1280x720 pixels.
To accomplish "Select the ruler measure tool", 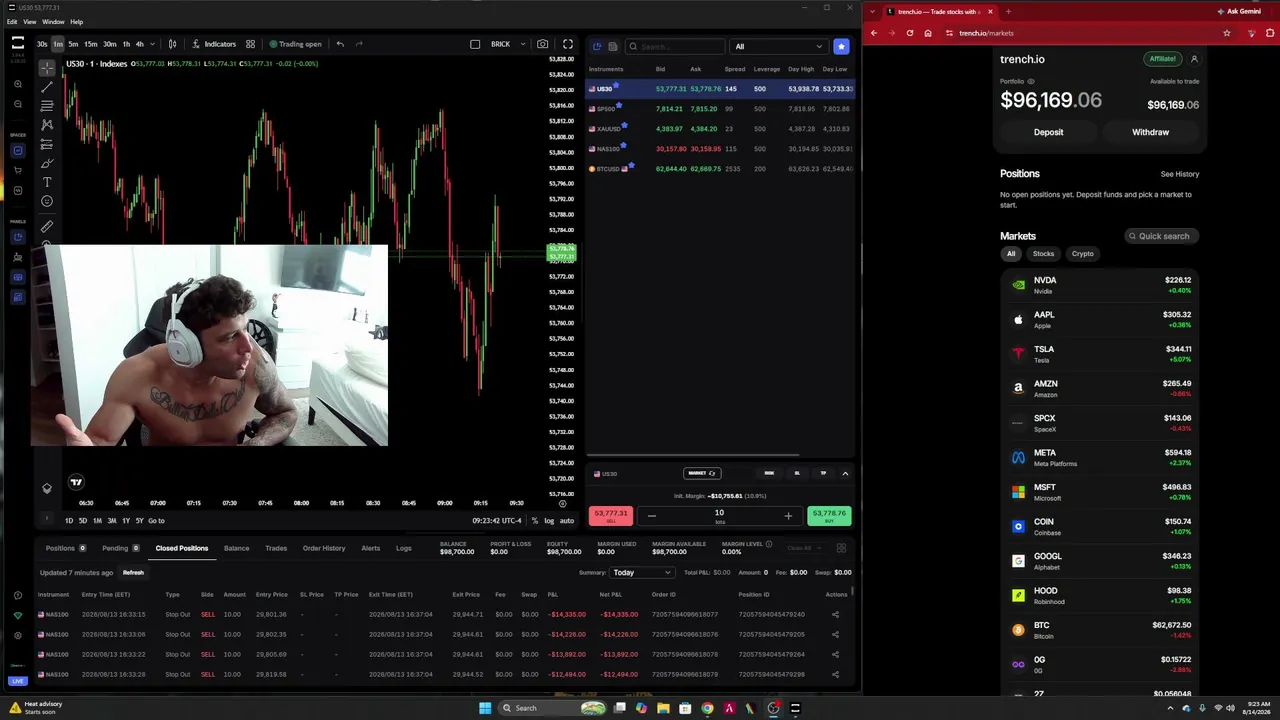I will (47, 227).
